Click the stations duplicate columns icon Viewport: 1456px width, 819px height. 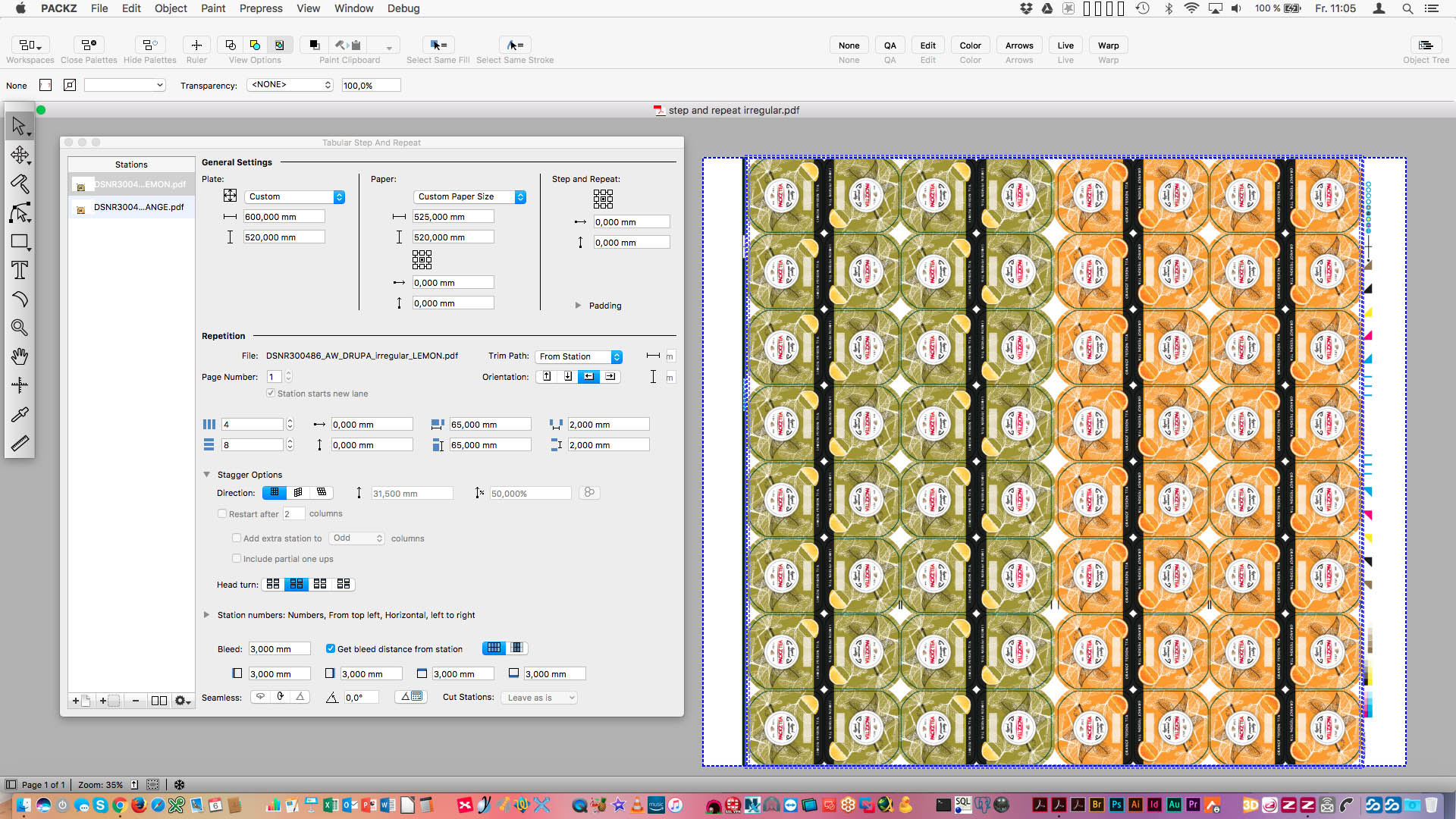(x=159, y=701)
